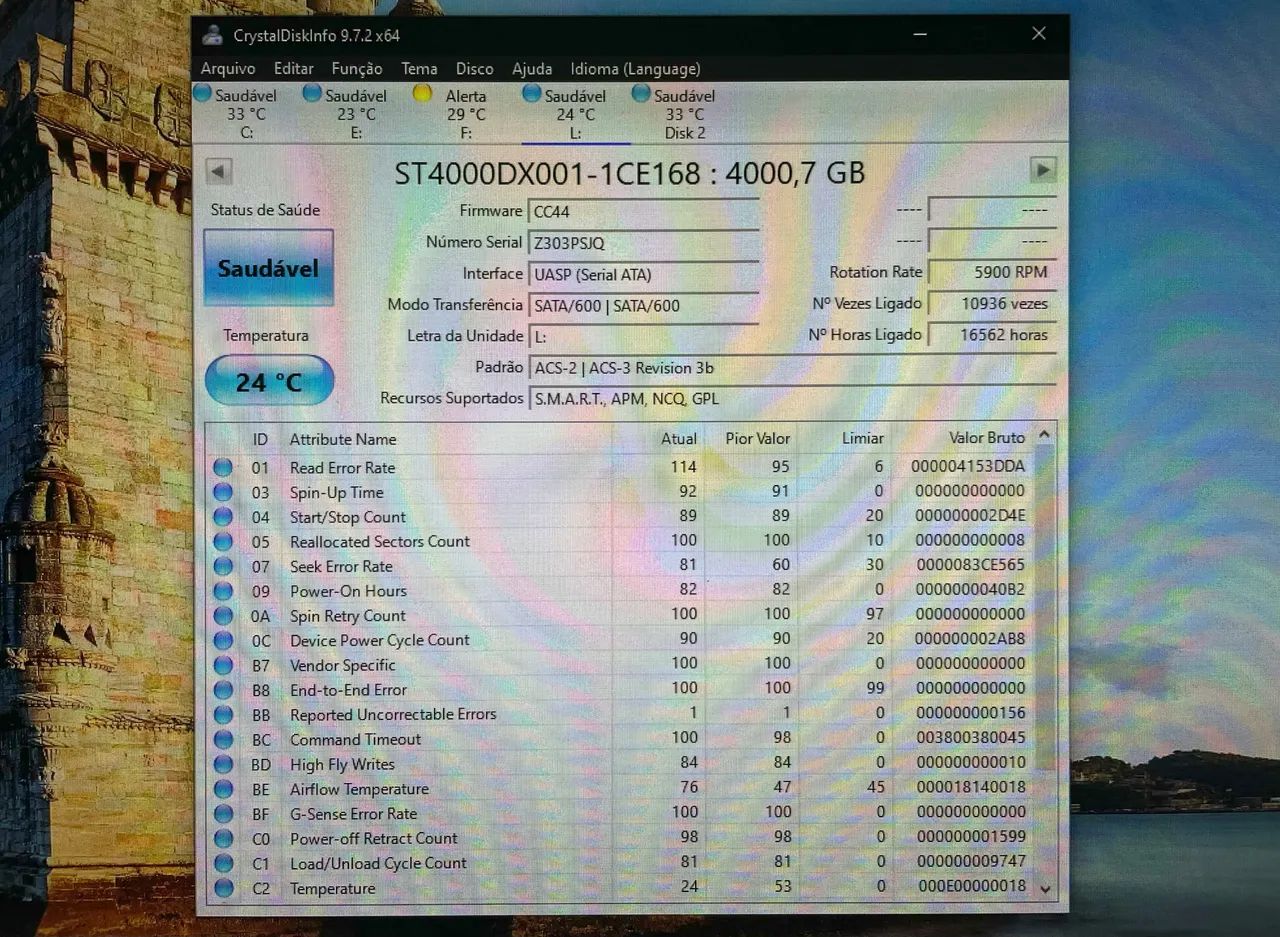The height and width of the screenshot is (937, 1280).
Task: Click the power-on count field 10936 vezes
Action: pos(991,303)
